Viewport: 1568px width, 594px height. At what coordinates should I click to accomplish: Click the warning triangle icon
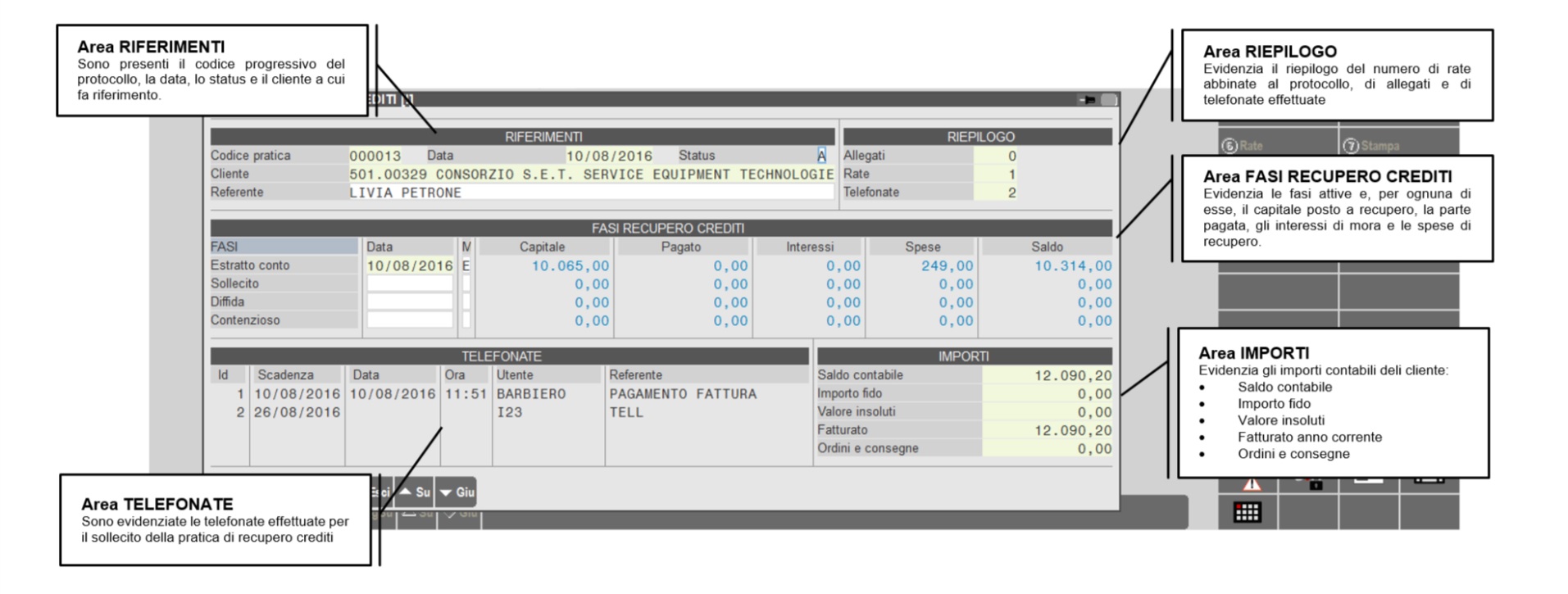coord(1251,484)
